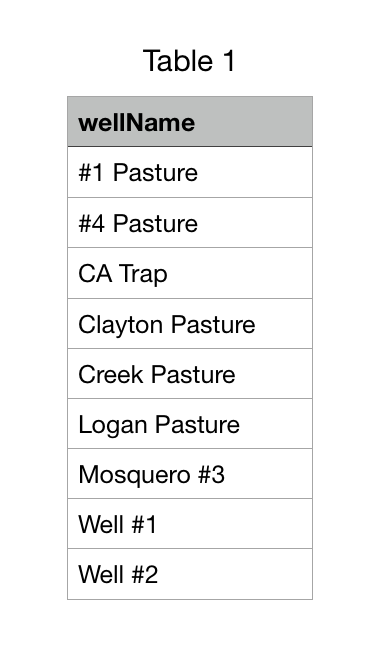Select the wellName header cell

190,122
